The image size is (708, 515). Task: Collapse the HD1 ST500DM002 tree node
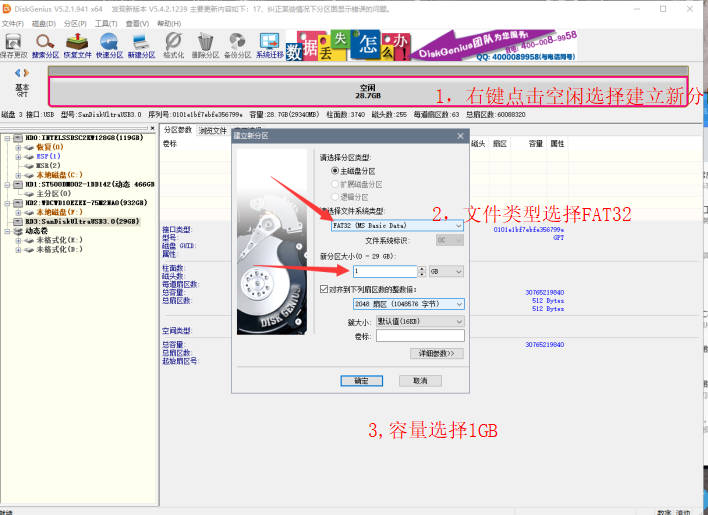click(7, 185)
